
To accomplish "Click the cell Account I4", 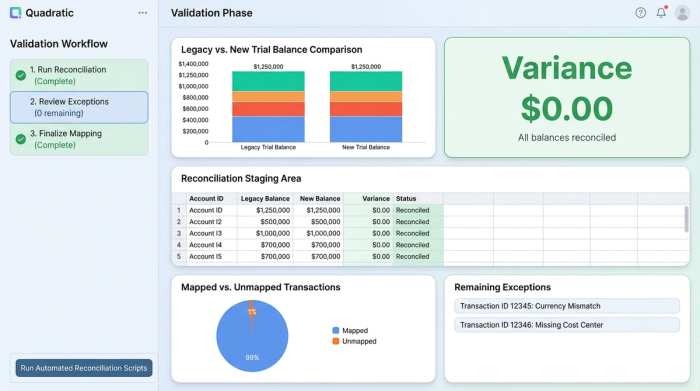I will click(x=212, y=245).
